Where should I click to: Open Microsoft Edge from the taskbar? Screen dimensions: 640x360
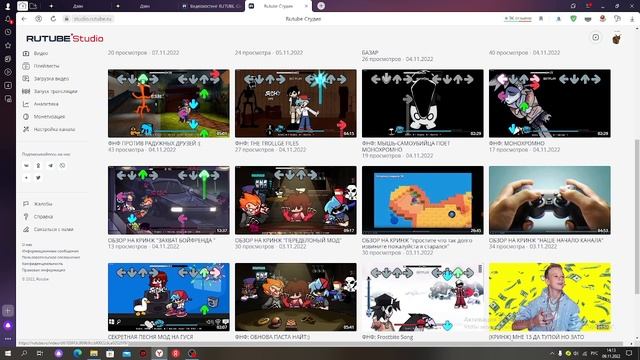(x=77, y=353)
